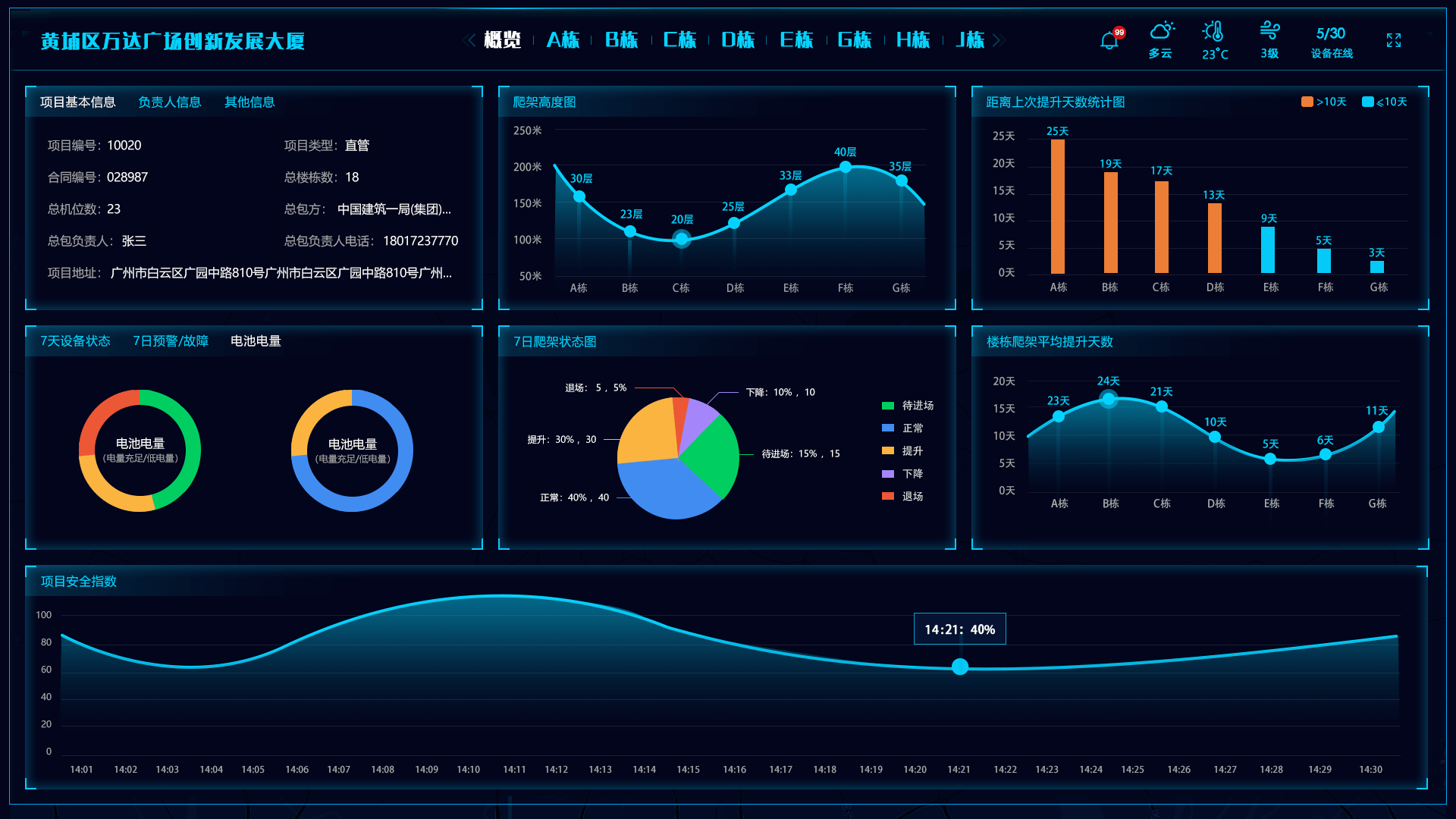Toggle the >10天 orange legend
The height and width of the screenshot is (819, 1456).
pos(1323,102)
